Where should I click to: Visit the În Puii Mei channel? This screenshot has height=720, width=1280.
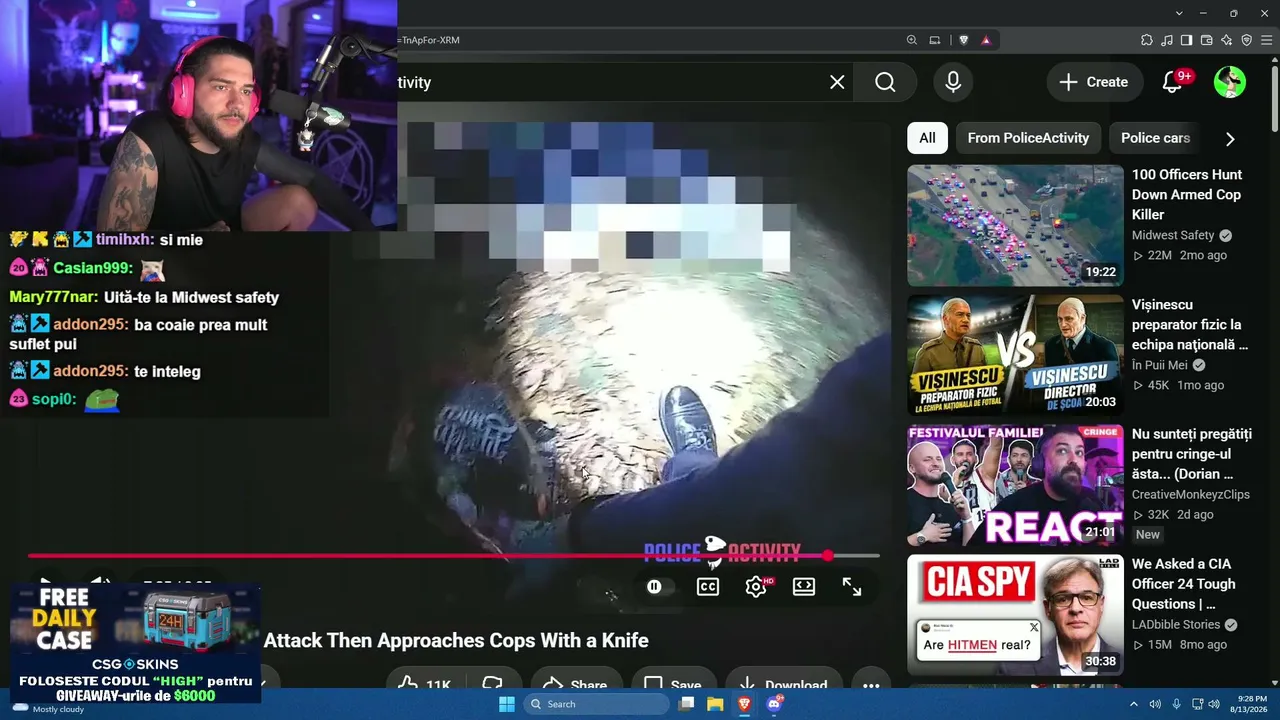click(x=1160, y=365)
